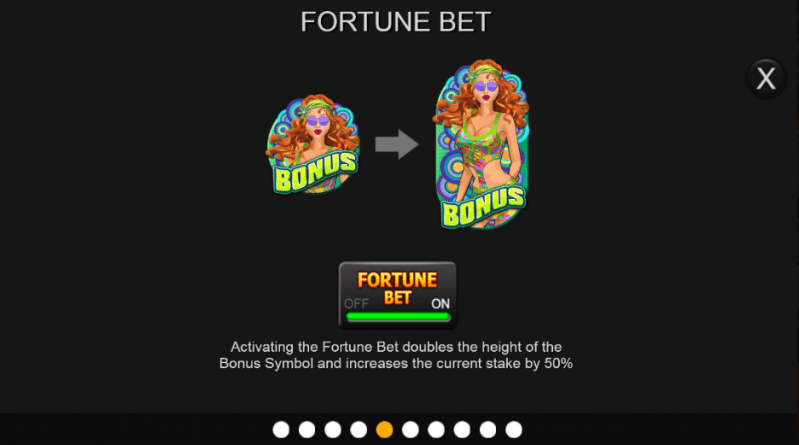Click the green bar under Fortune Bet
The image size is (799, 445).
[397, 317]
